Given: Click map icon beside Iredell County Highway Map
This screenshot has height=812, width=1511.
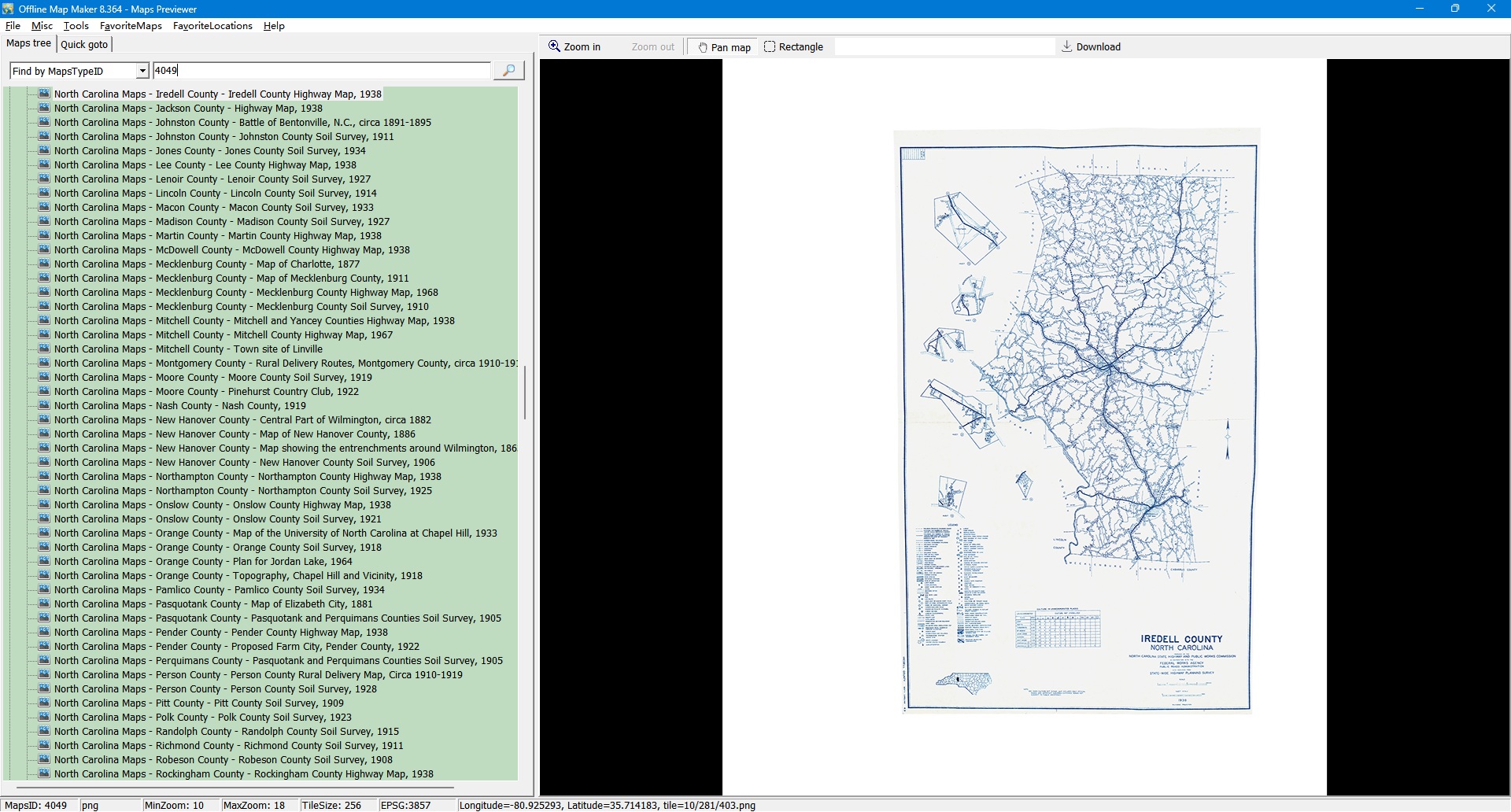Looking at the screenshot, I should [45, 94].
